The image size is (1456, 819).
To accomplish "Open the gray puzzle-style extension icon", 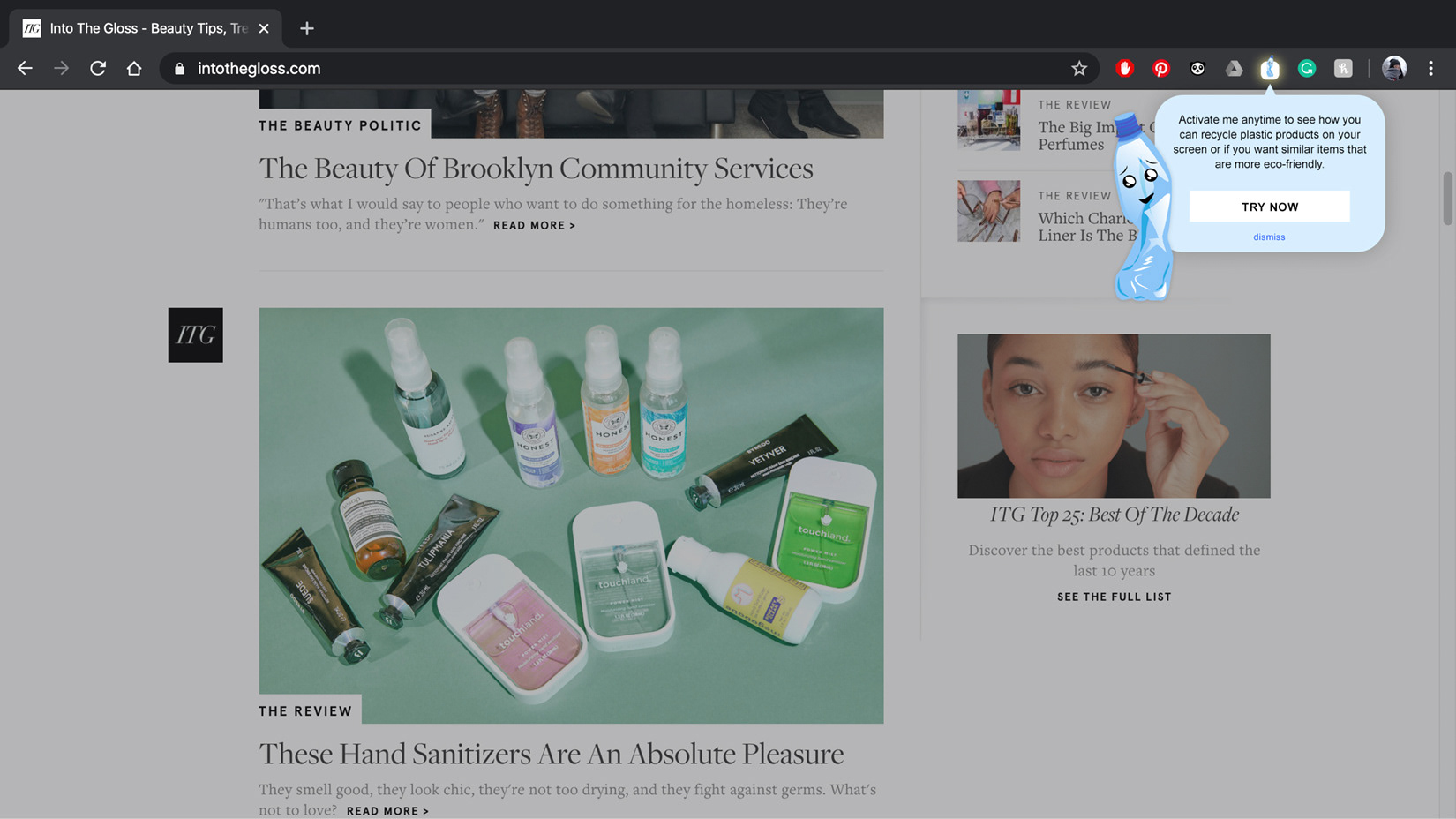I will click(x=1343, y=68).
